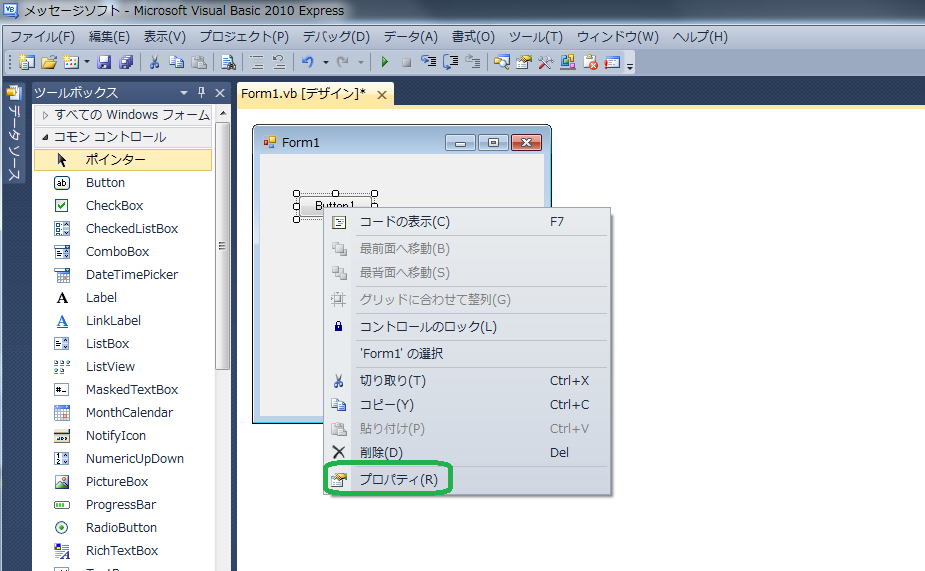925x571 pixels.
Task: Open the ウィンドウ(W) menu
Action: 618,37
